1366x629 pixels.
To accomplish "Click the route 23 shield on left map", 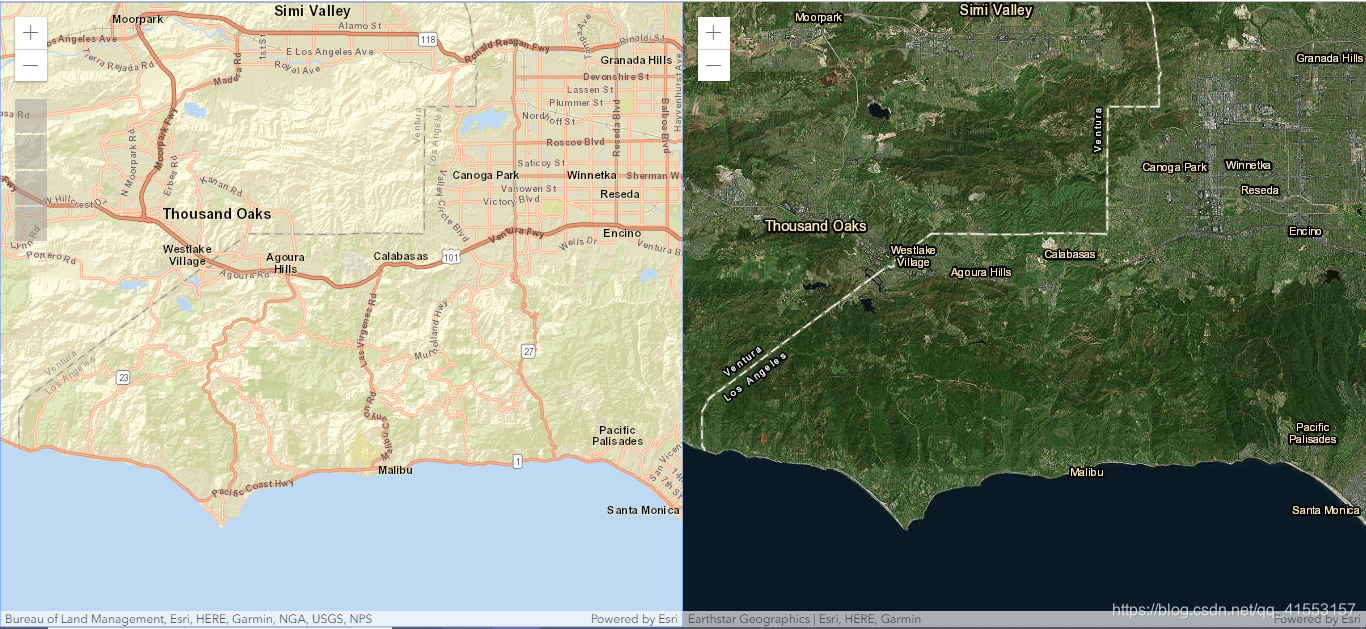I will coord(123,377).
